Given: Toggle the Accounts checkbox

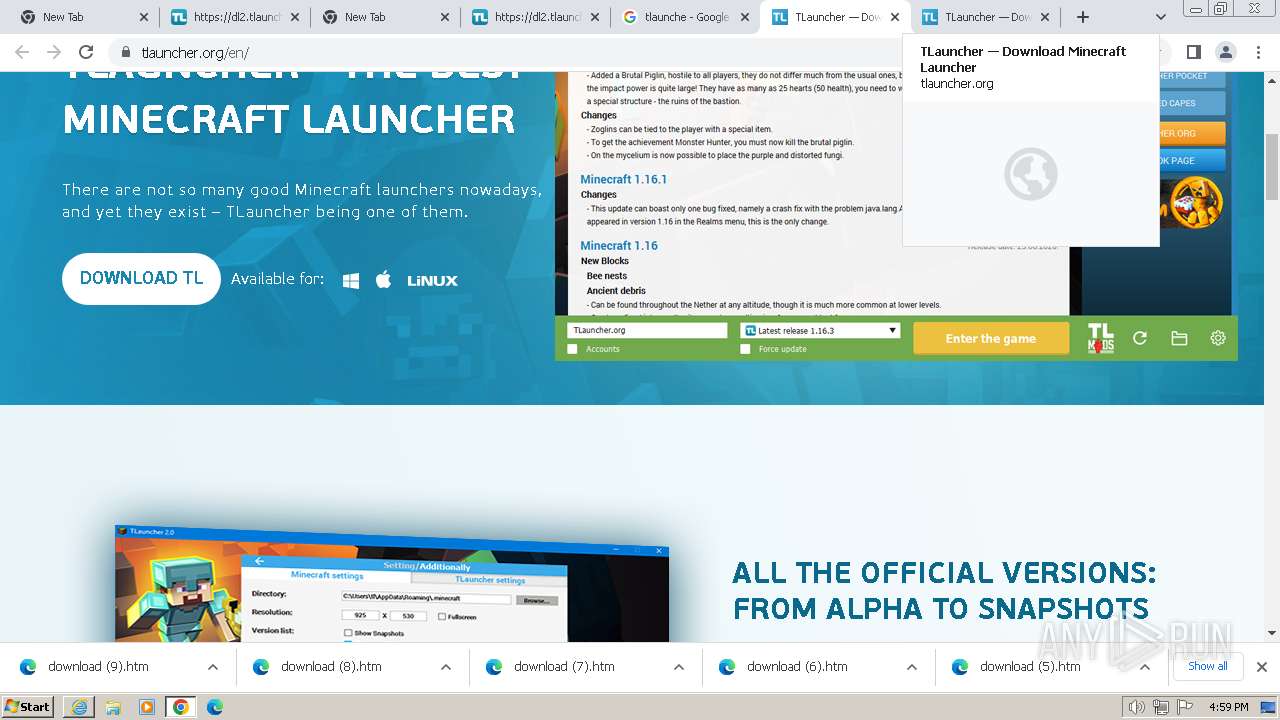Looking at the screenshot, I should [x=572, y=349].
